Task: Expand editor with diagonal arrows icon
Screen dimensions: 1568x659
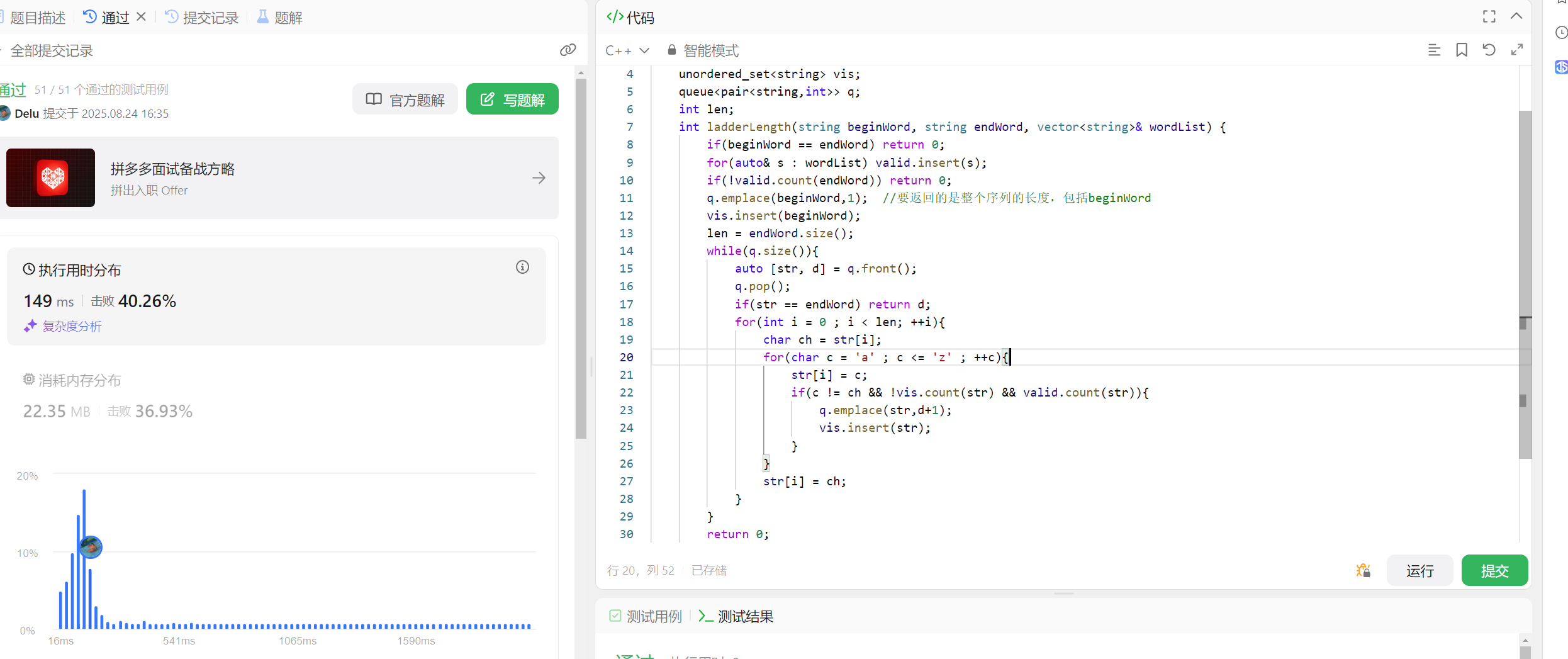Action: click(x=1516, y=50)
